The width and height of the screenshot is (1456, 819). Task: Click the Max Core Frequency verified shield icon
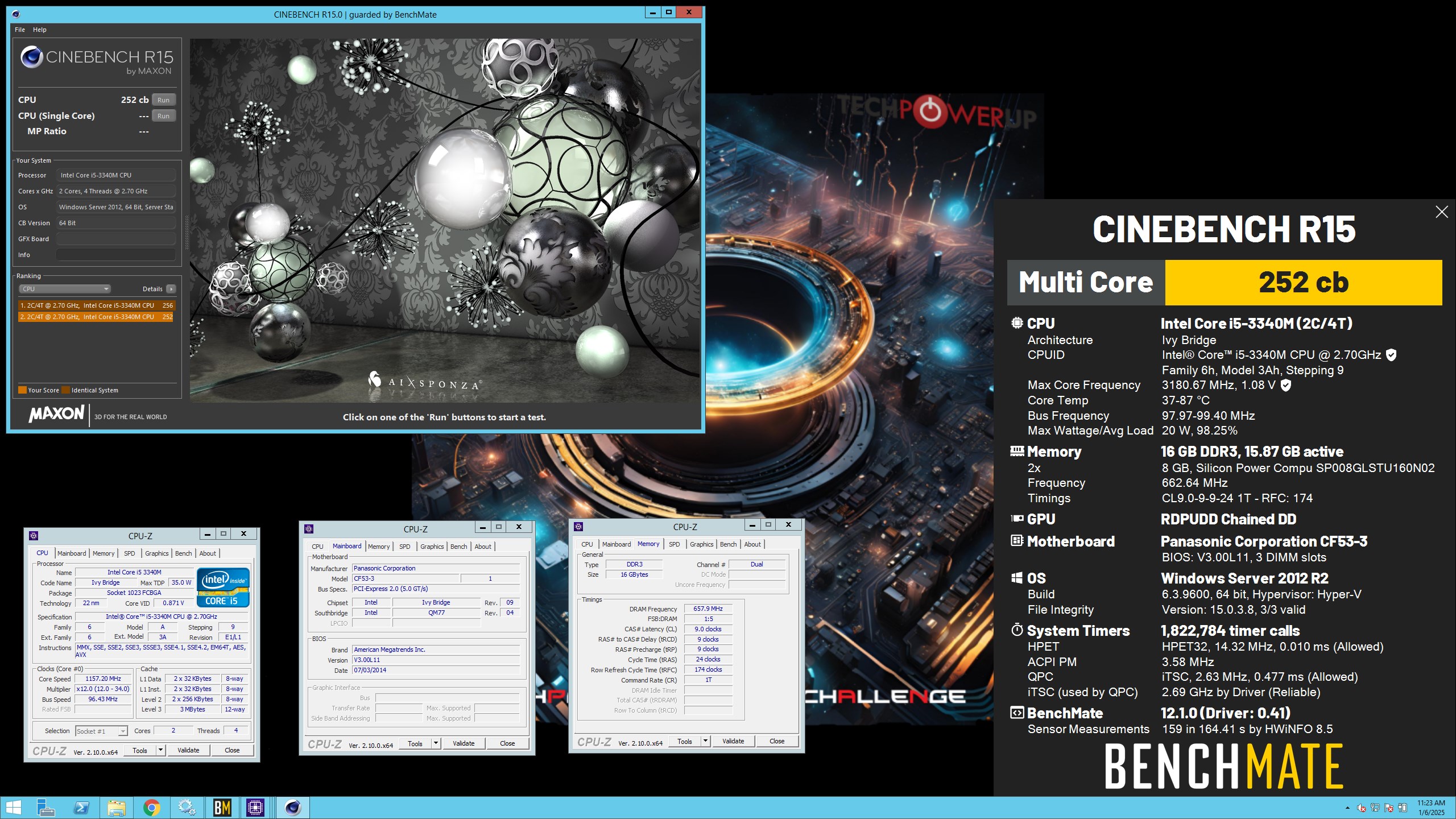1285,386
